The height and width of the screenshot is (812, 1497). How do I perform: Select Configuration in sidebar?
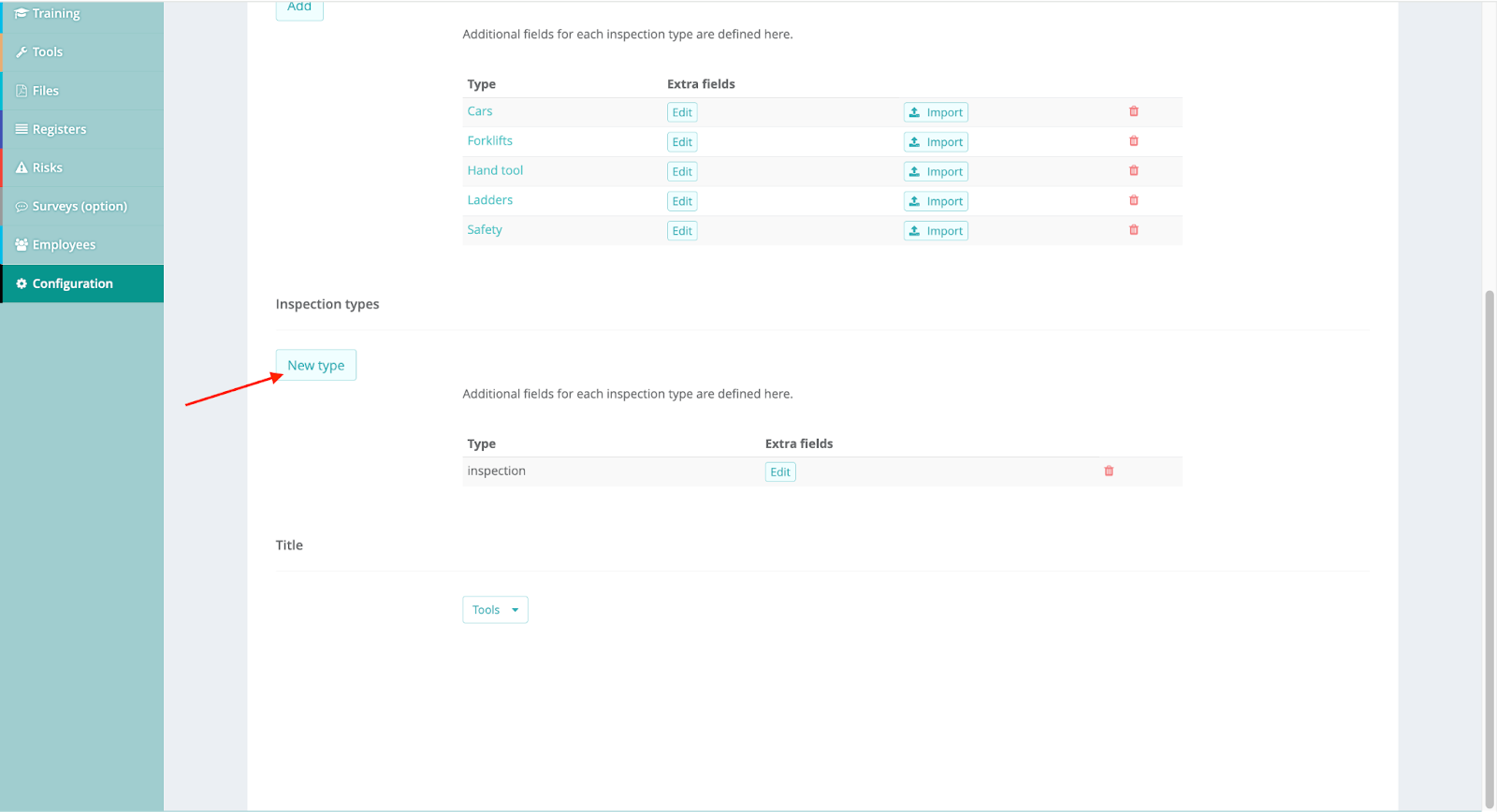click(x=82, y=283)
